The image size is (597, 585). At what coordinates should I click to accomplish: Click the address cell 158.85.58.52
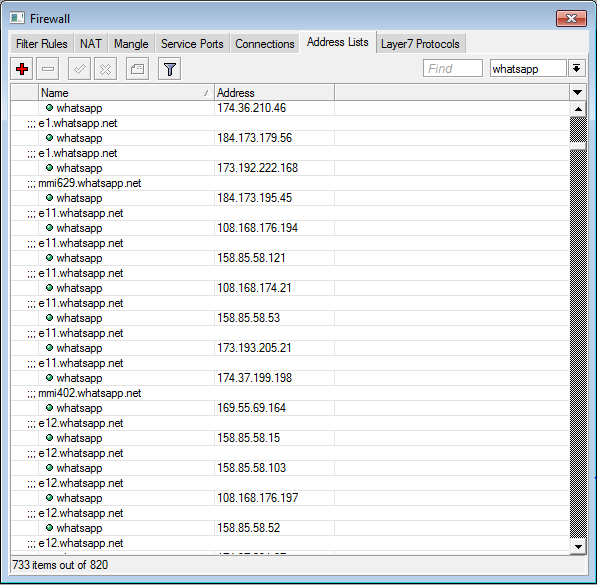coord(274,527)
